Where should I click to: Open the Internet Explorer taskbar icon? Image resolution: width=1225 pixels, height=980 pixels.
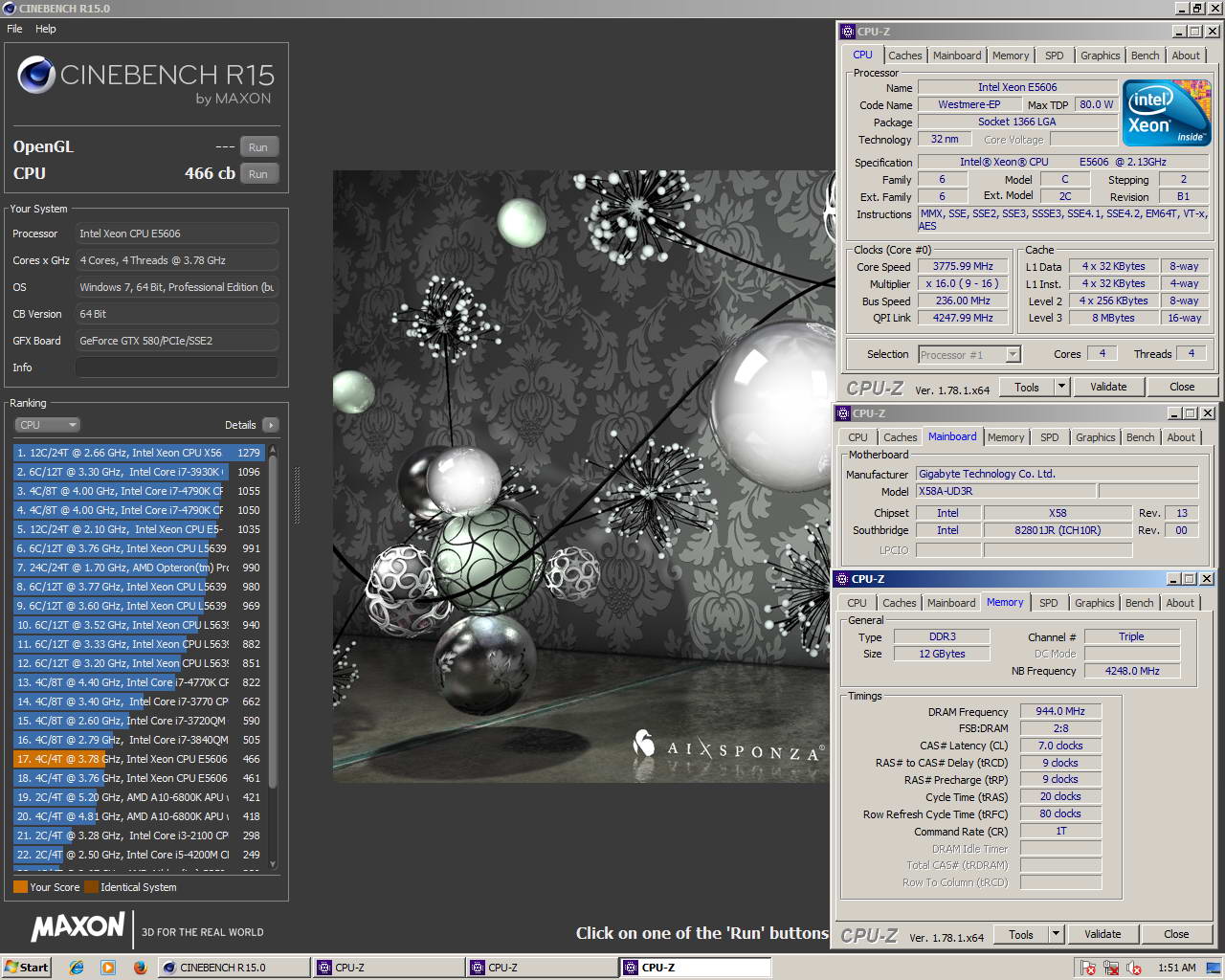coord(77,968)
